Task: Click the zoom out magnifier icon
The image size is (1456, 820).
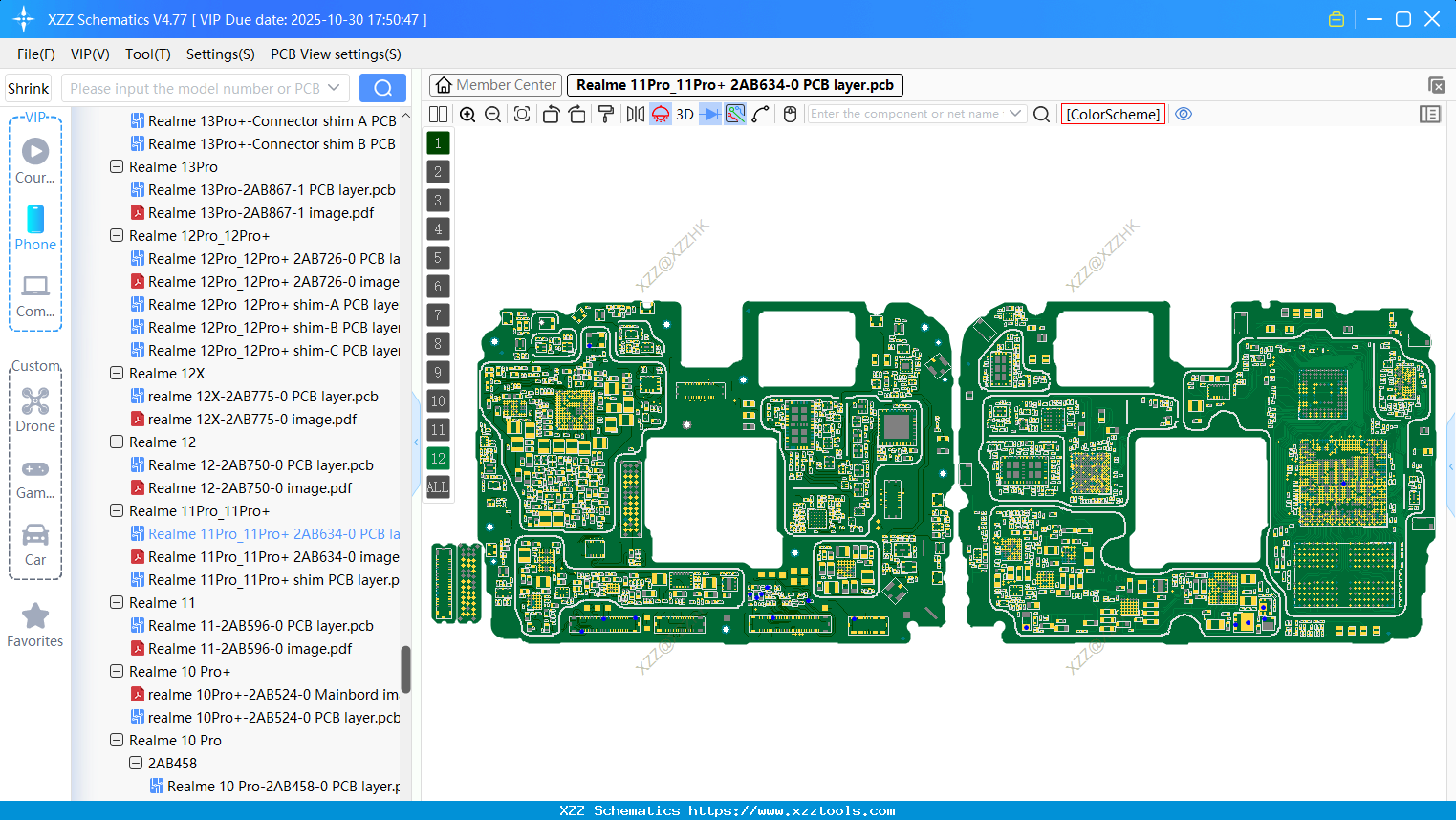Action: (x=492, y=115)
